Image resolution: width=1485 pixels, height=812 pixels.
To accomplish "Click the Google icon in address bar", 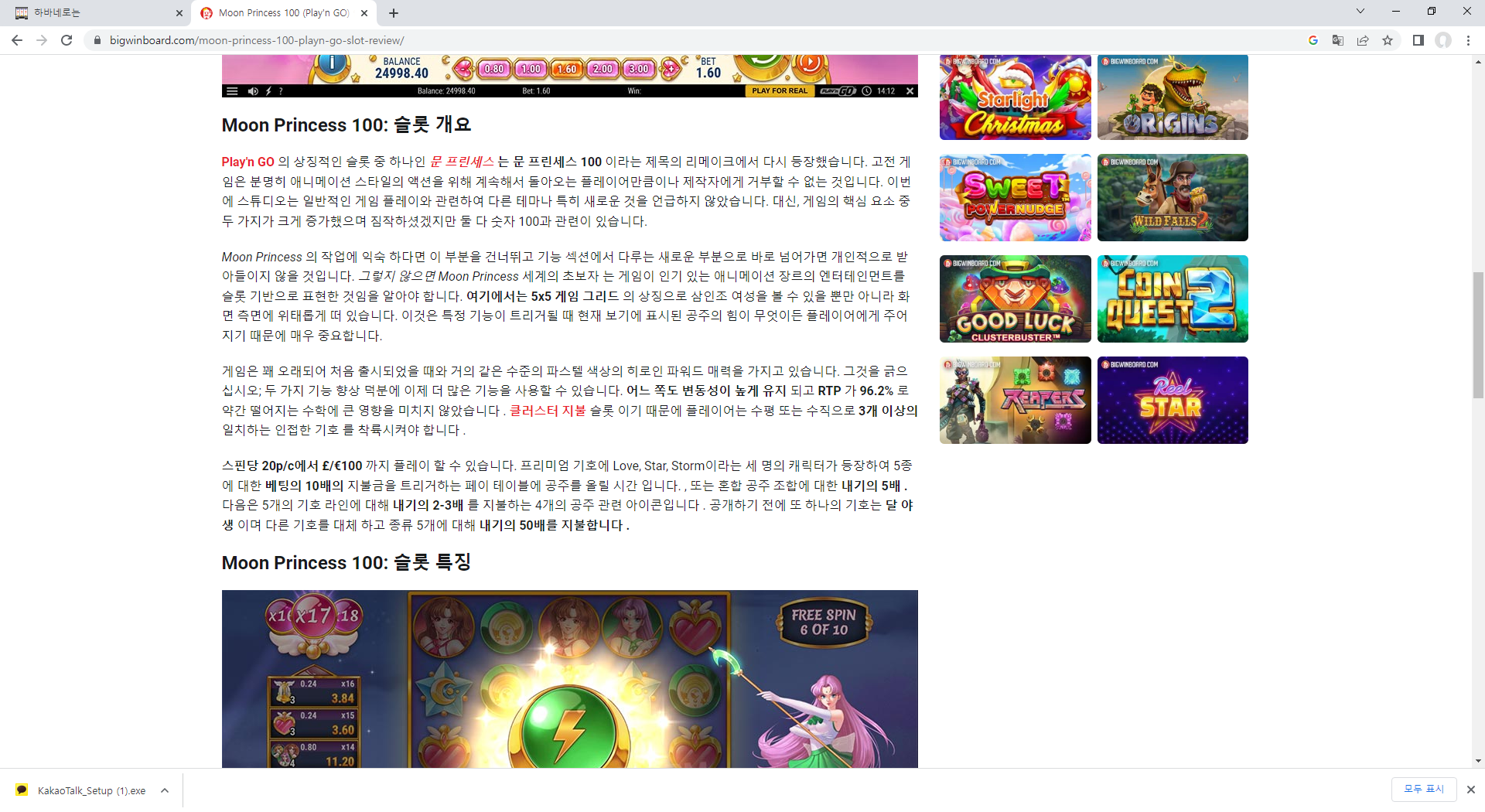I will coord(1313,40).
